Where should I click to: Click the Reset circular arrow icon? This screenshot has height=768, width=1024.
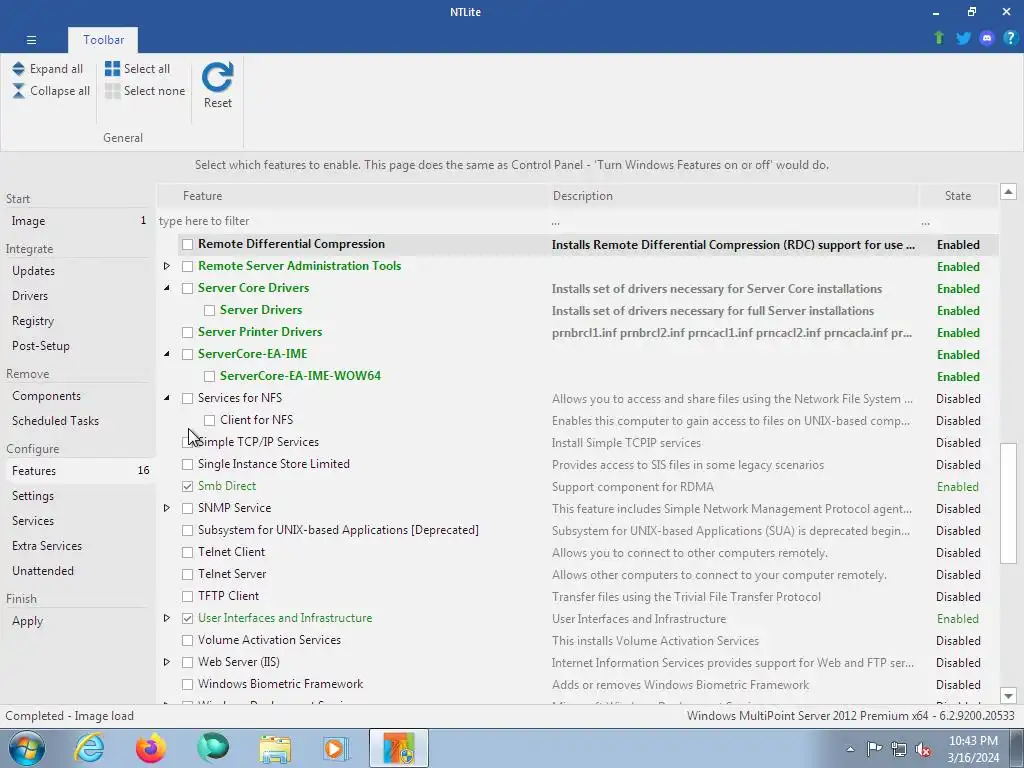pos(217,77)
